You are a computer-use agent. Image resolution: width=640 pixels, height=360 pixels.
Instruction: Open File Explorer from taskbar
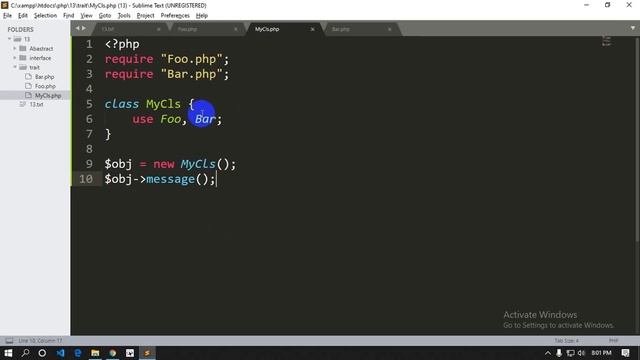pos(95,353)
